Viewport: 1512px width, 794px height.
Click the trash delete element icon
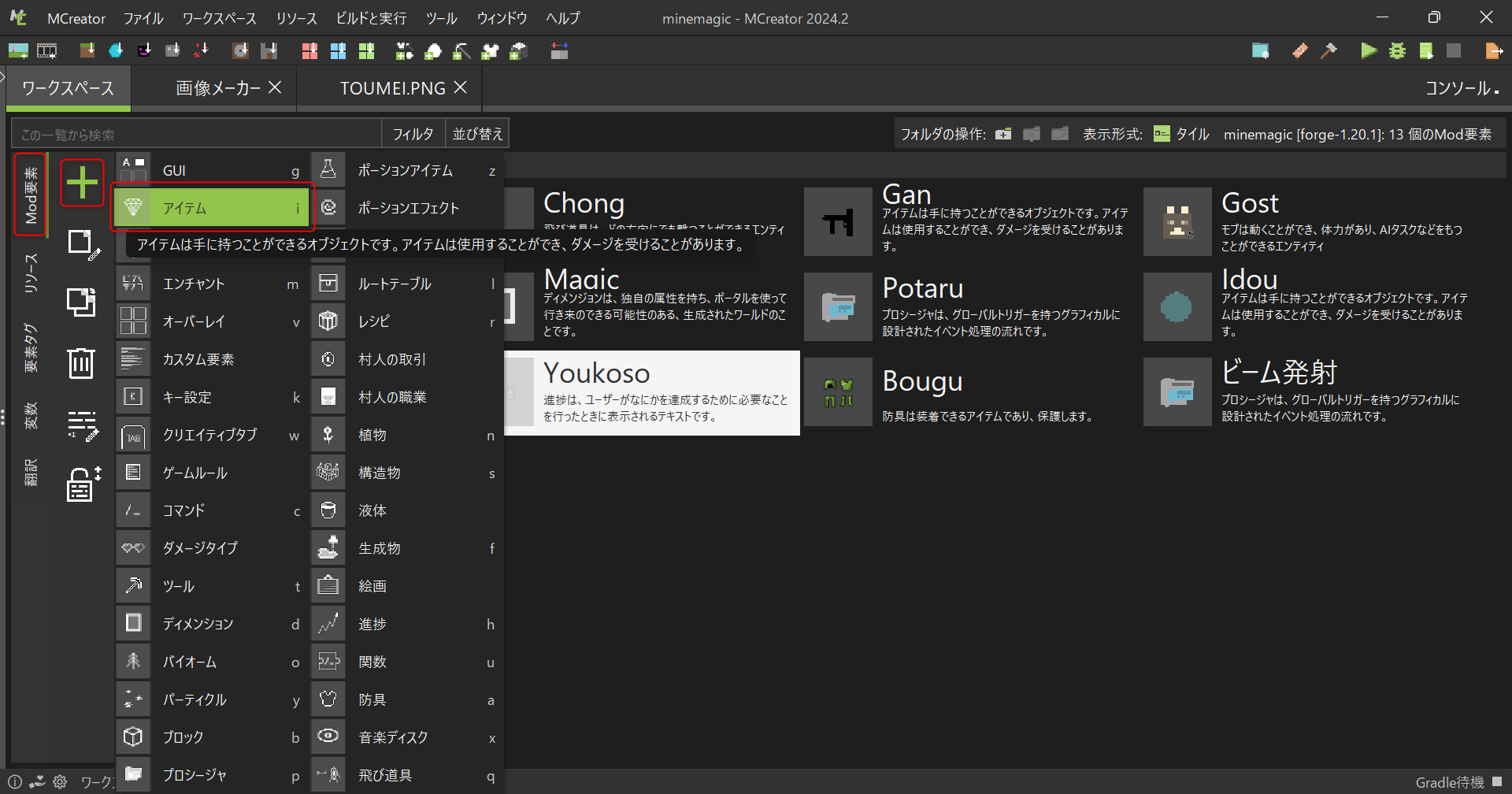pyautogui.click(x=82, y=363)
